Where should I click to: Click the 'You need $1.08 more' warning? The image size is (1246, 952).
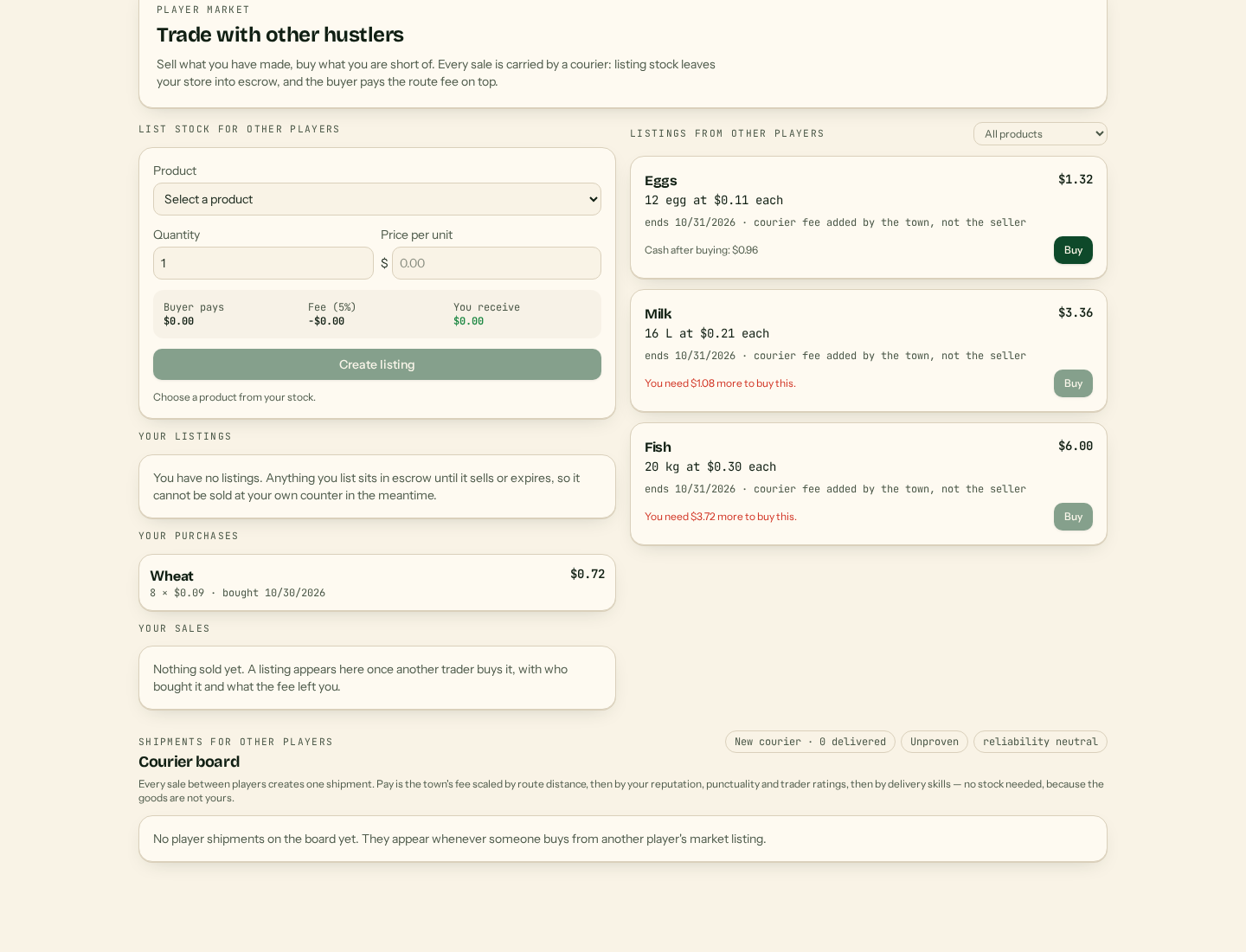coord(720,383)
